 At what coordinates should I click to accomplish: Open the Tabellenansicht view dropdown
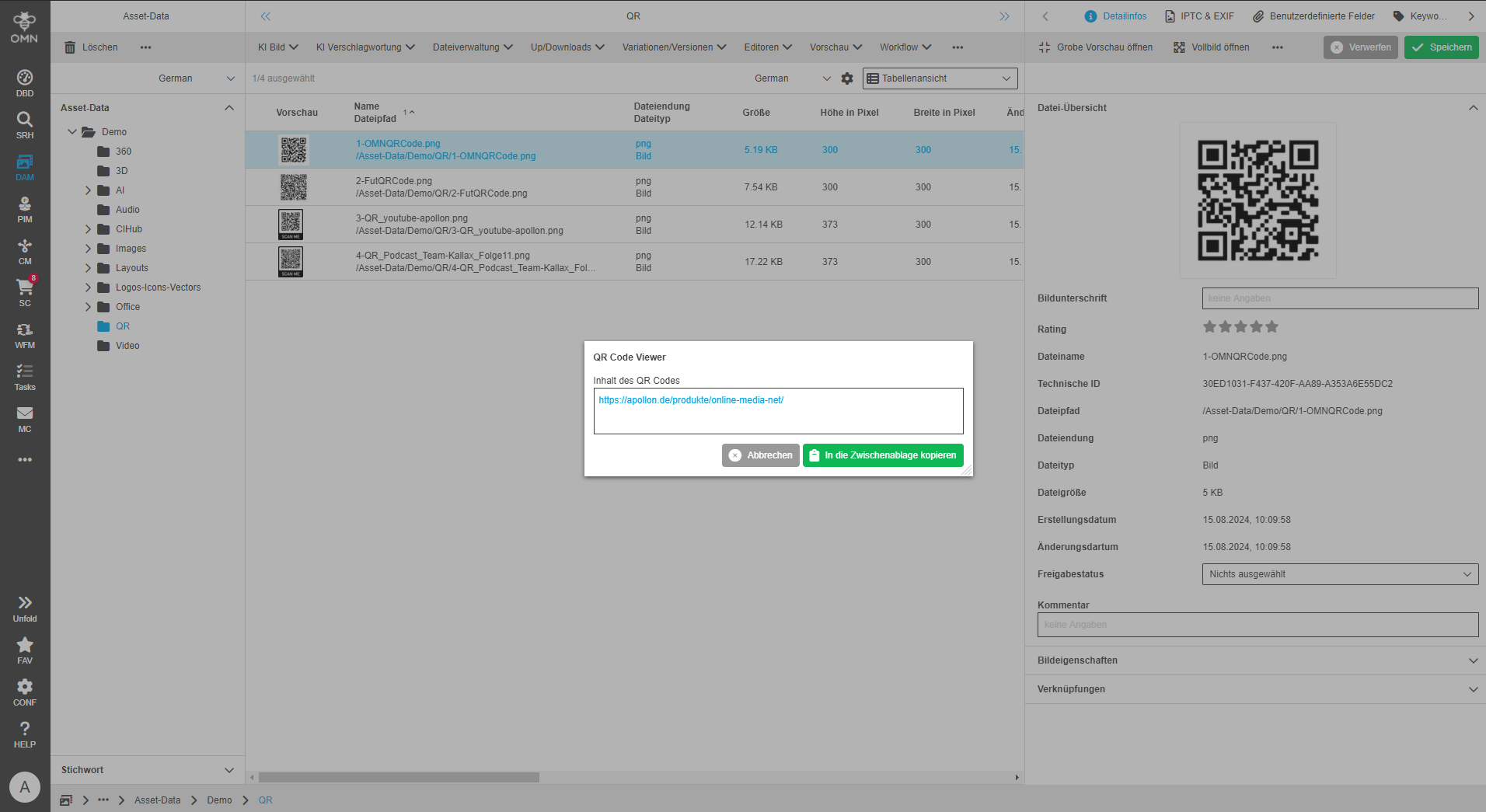(939, 78)
